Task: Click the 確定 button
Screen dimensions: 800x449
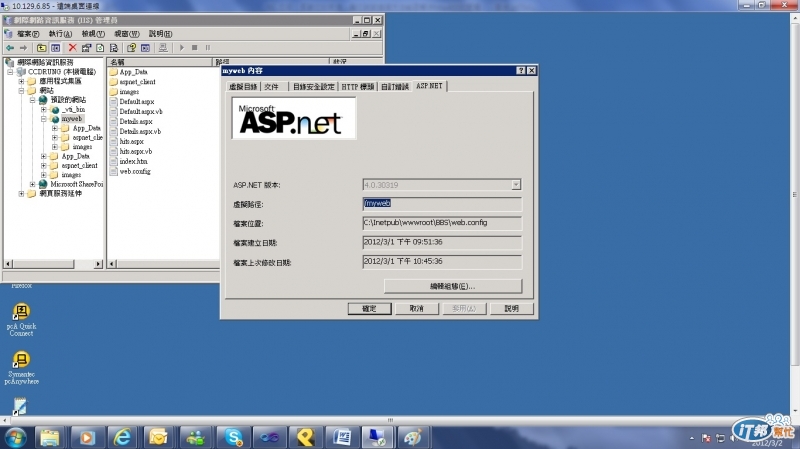Action: (369, 309)
